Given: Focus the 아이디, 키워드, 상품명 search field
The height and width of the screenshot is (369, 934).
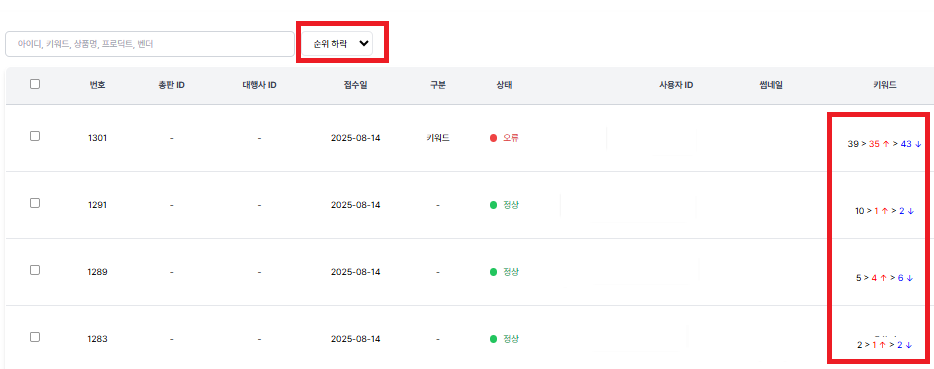Looking at the screenshot, I should tap(150, 44).
